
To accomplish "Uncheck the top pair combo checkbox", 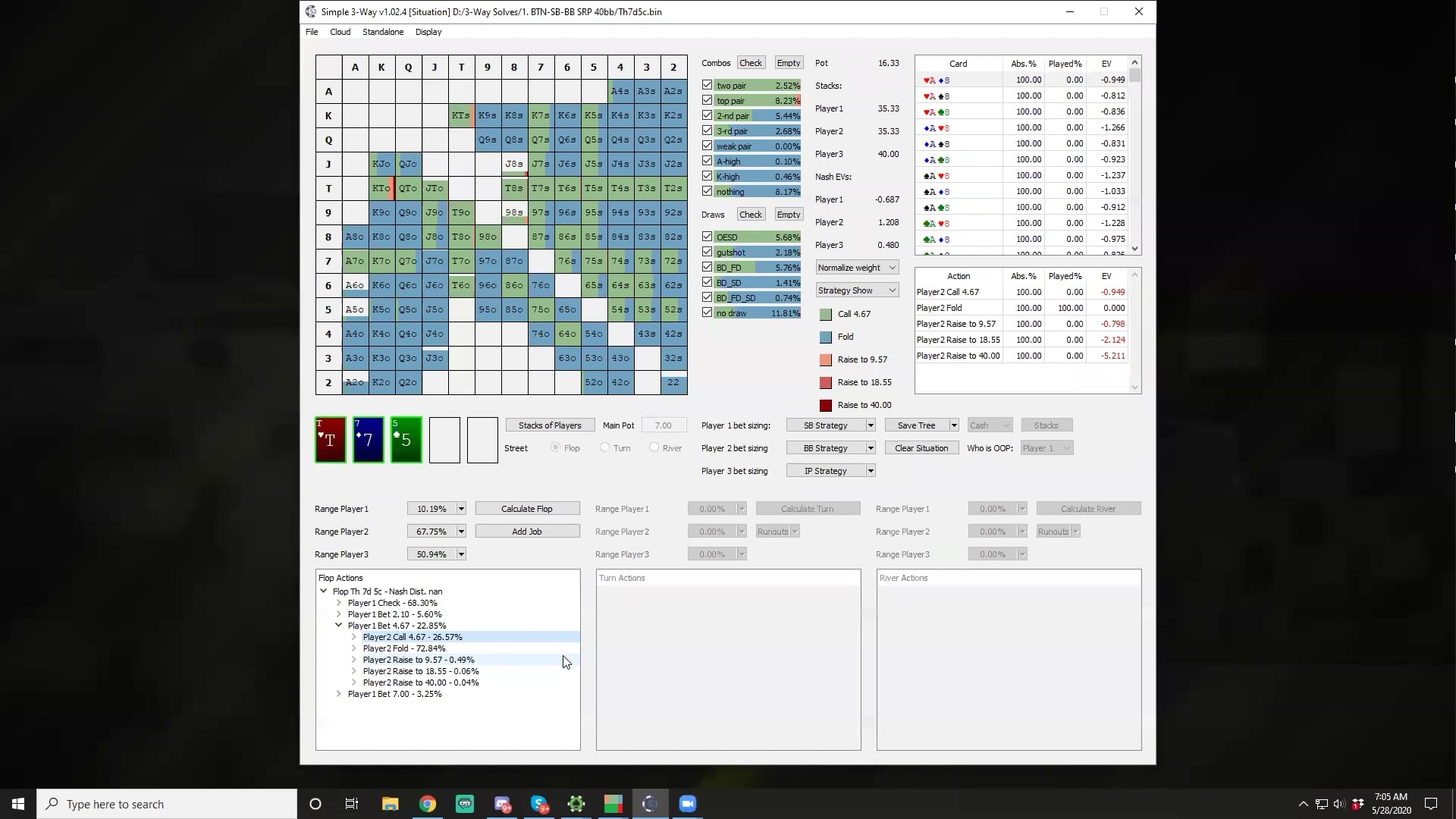I will click(x=708, y=100).
